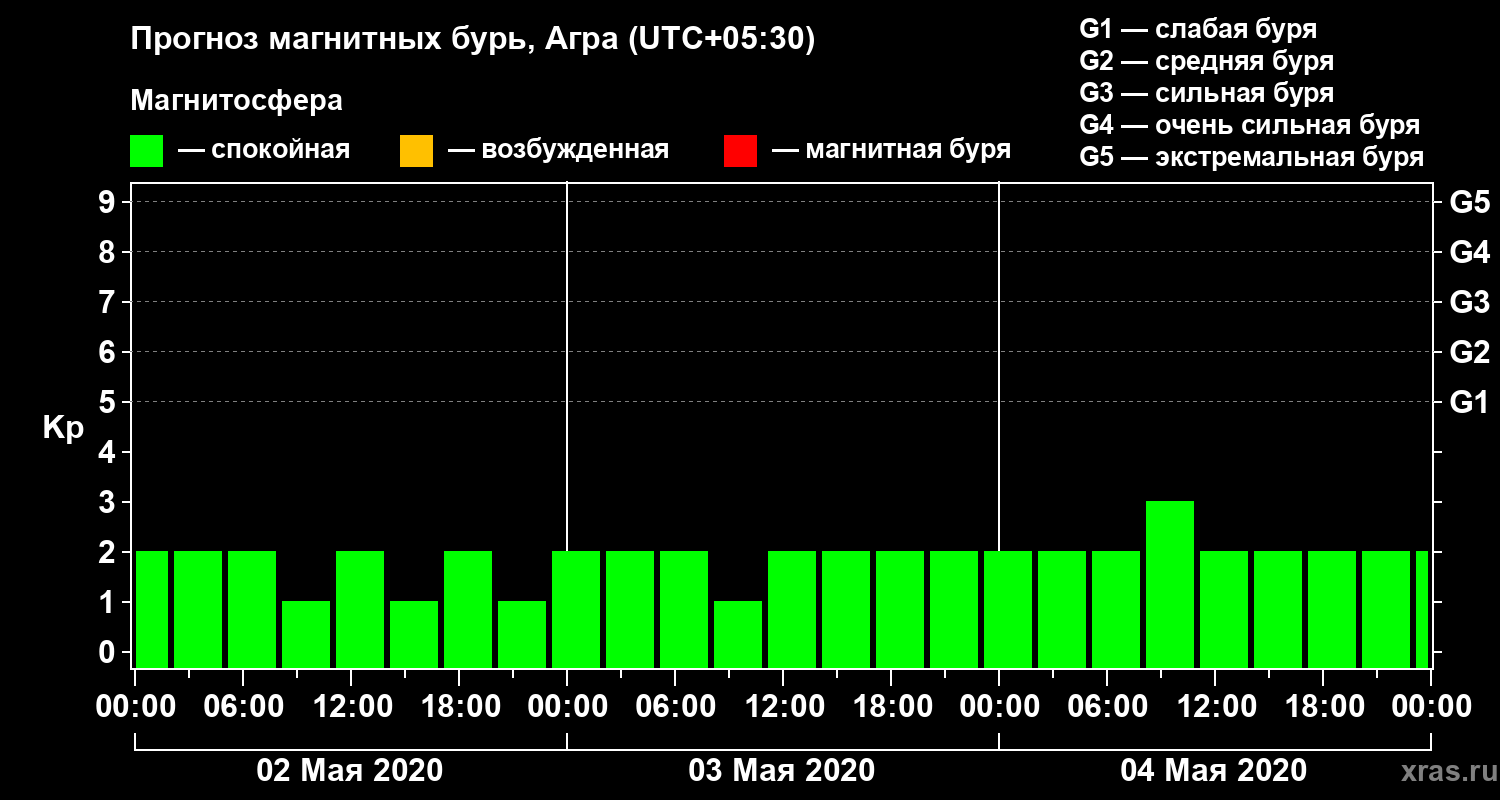Click the 'G3' label on right axis
The image size is (1500, 800).
1469,302
